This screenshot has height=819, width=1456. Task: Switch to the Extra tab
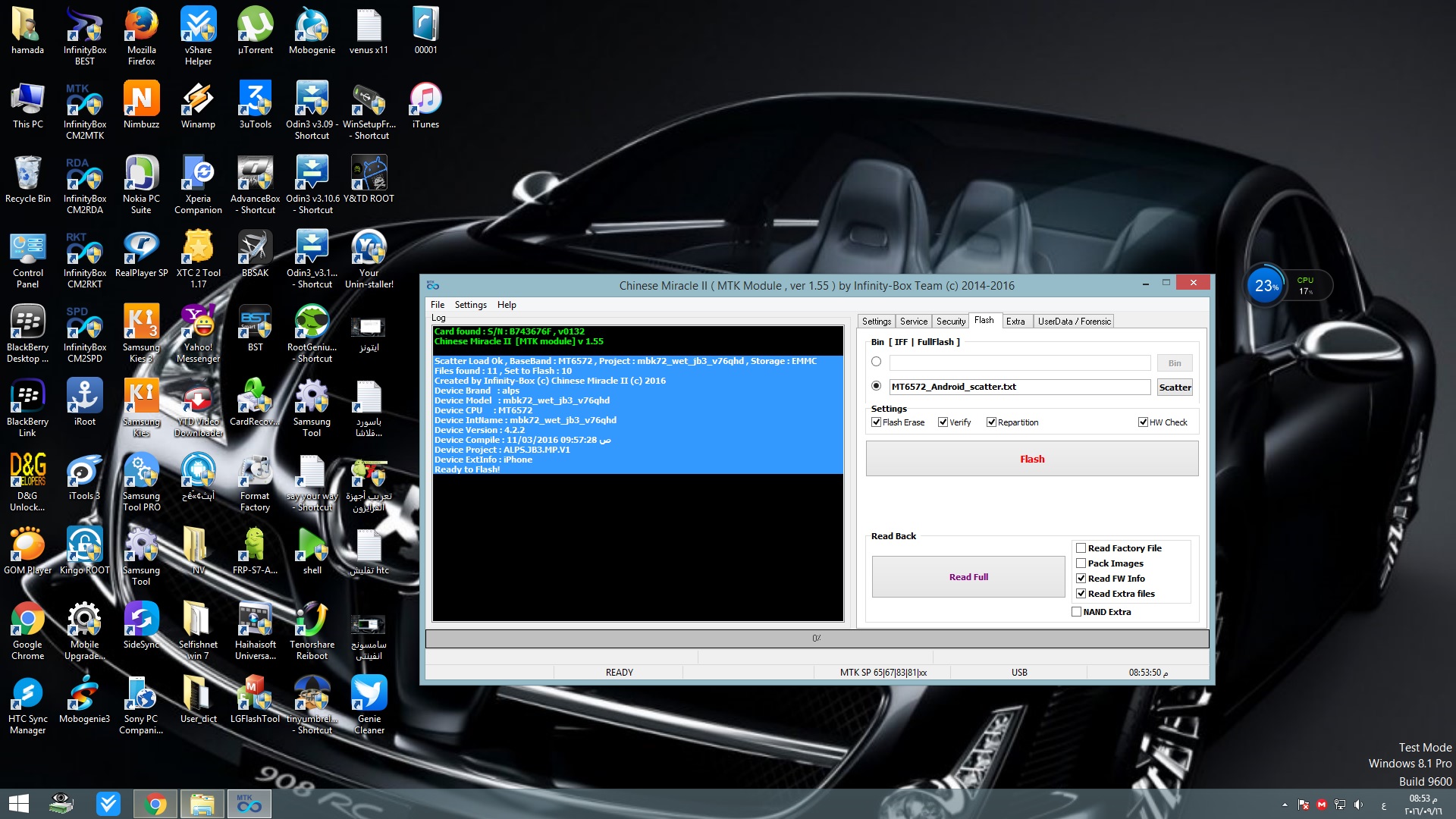1015,322
